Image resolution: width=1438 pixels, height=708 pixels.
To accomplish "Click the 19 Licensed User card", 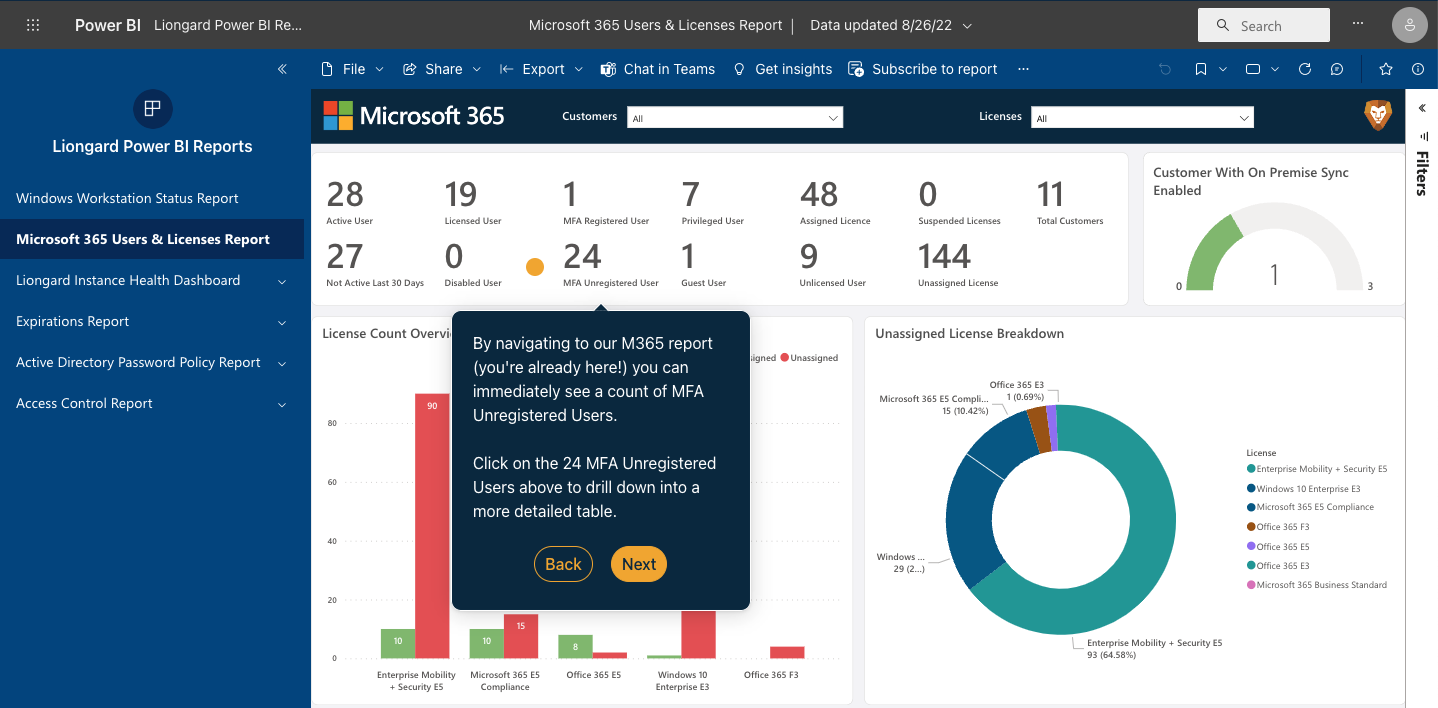I will point(473,201).
